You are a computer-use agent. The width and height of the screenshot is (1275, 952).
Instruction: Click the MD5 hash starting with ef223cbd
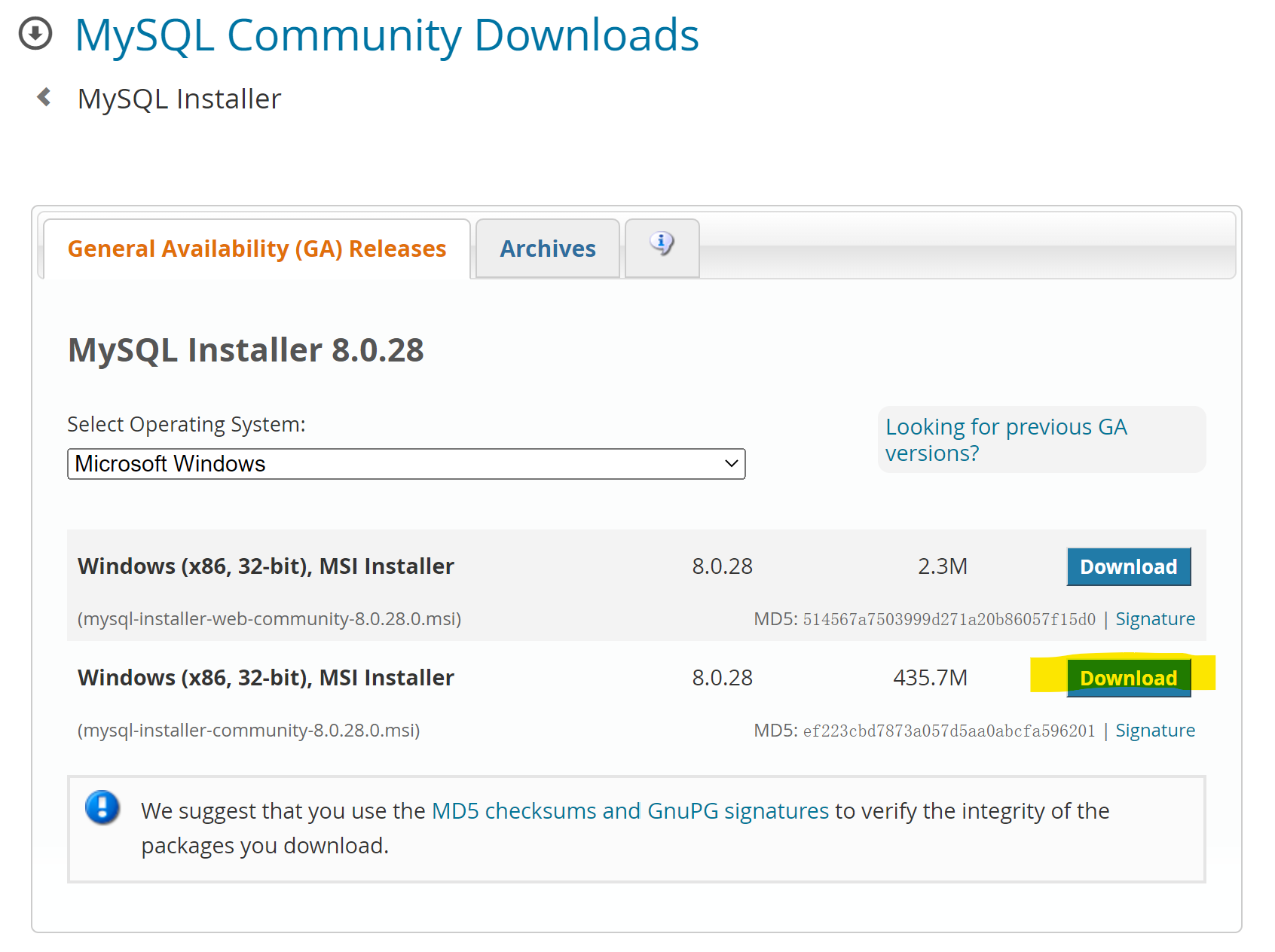[949, 731]
